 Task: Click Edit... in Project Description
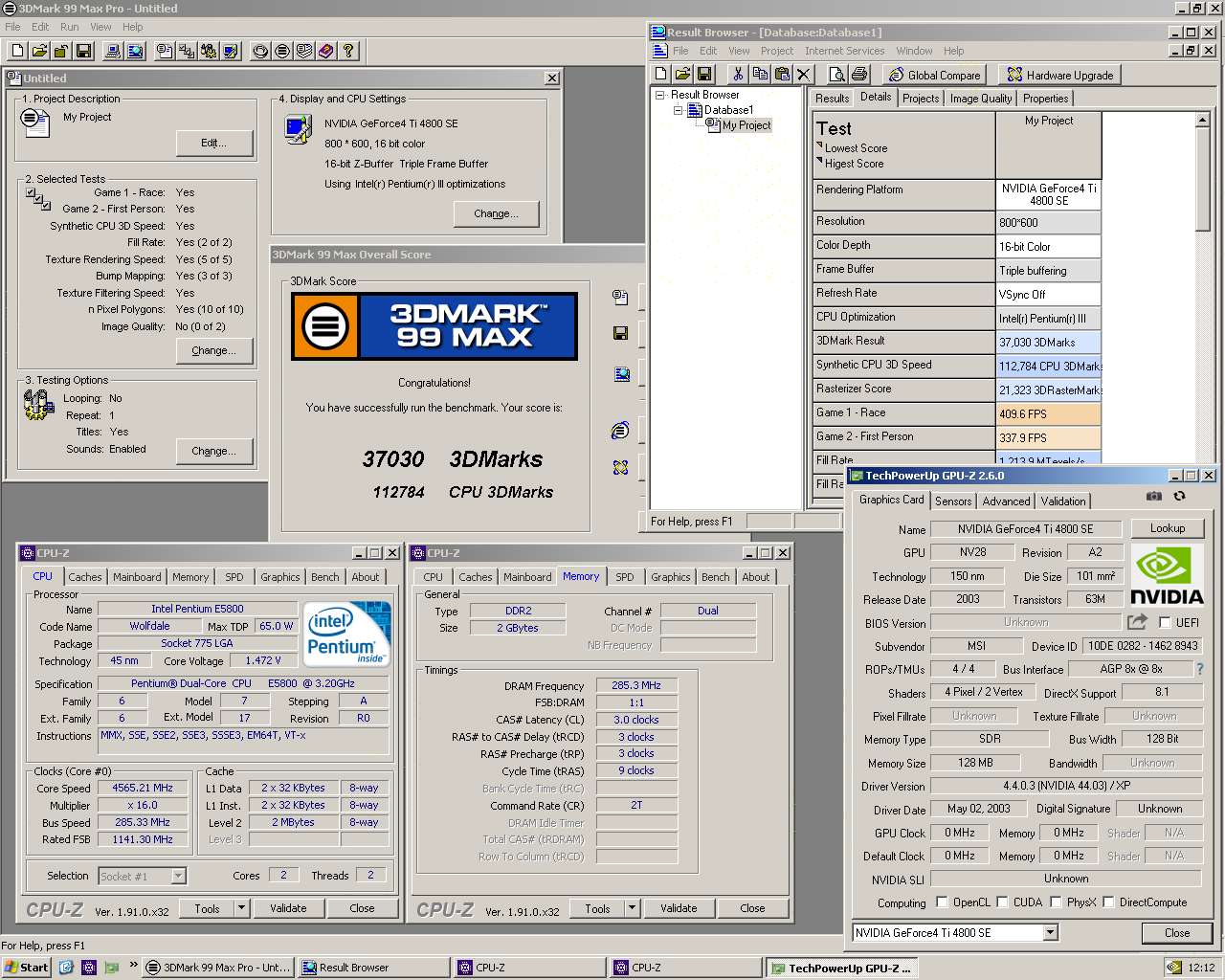pyautogui.click(x=213, y=143)
